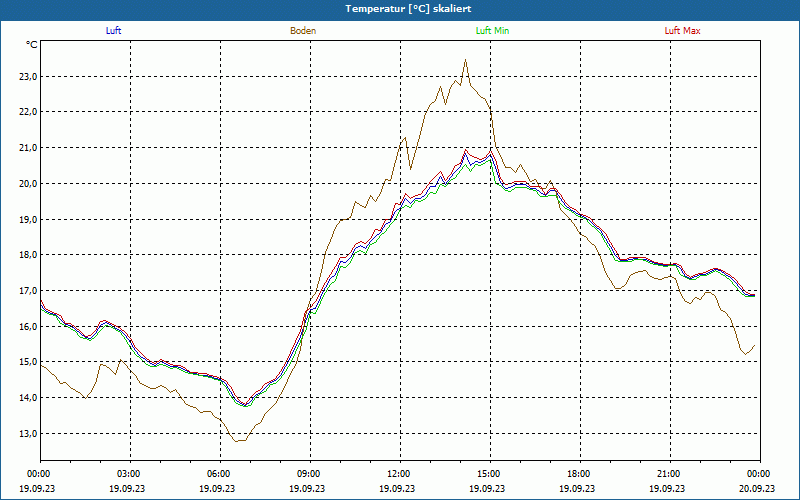800x500 pixels.
Task: Click the 20.09.23 date label
Action: click(x=757, y=488)
